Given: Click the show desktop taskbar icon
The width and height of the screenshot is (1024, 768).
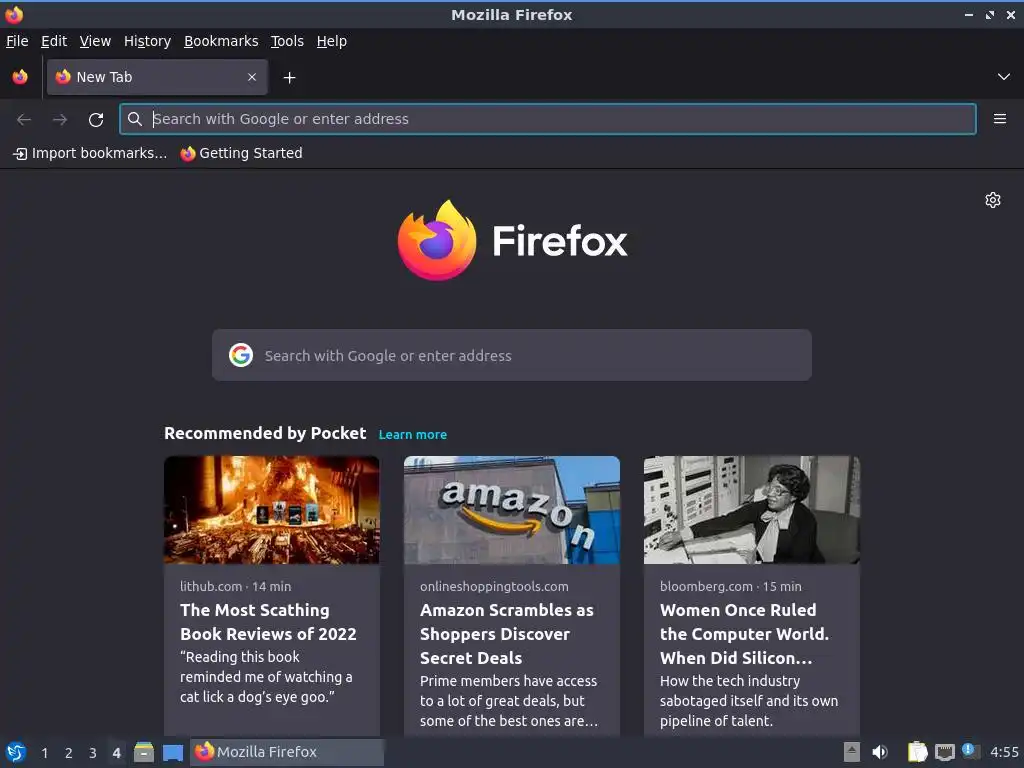Looking at the screenshot, I should pyautogui.click(x=173, y=752).
